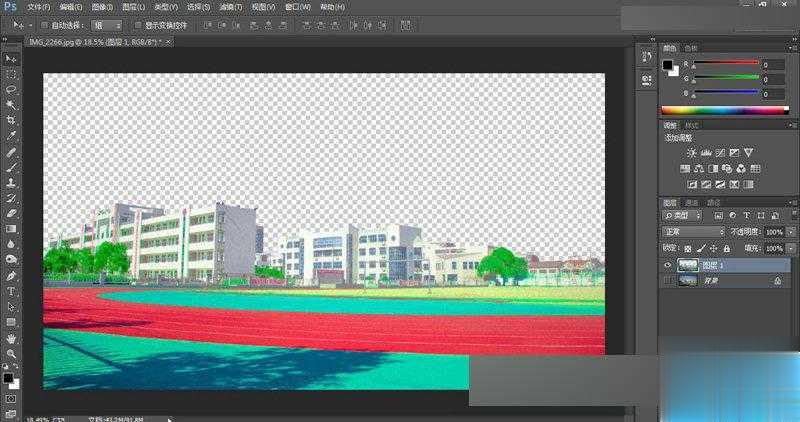Image resolution: width=800 pixels, height=422 pixels.
Task: Select the Magic Wand tool
Action: tap(11, 105)
